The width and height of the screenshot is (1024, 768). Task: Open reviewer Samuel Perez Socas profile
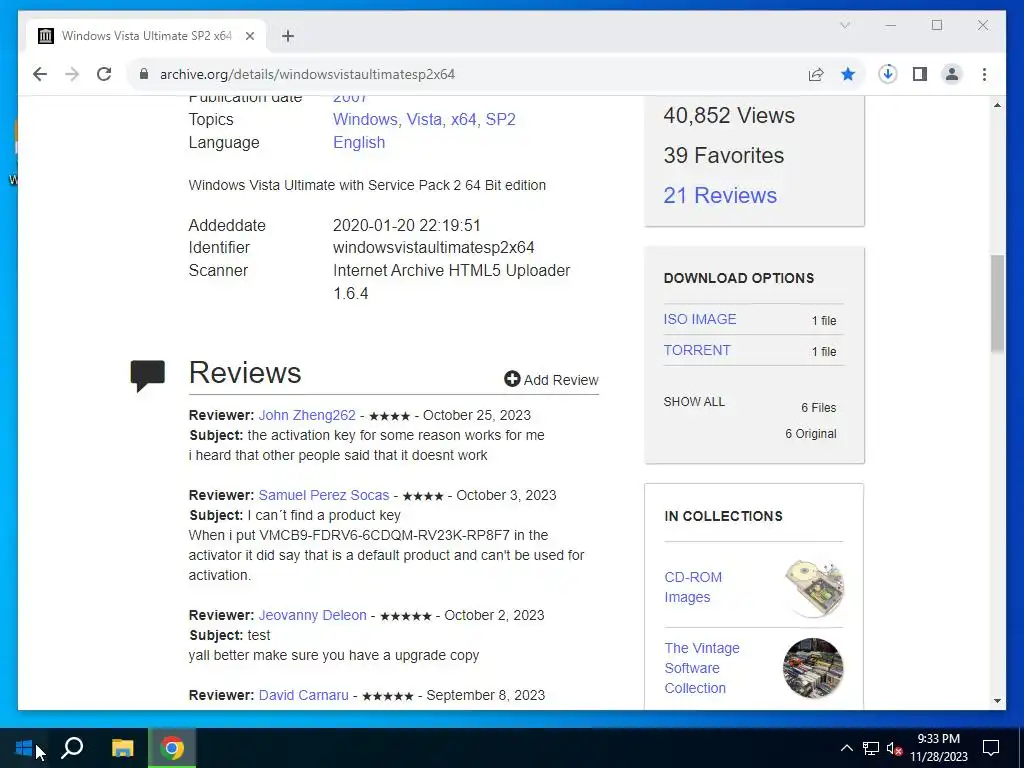coord(323,495)
